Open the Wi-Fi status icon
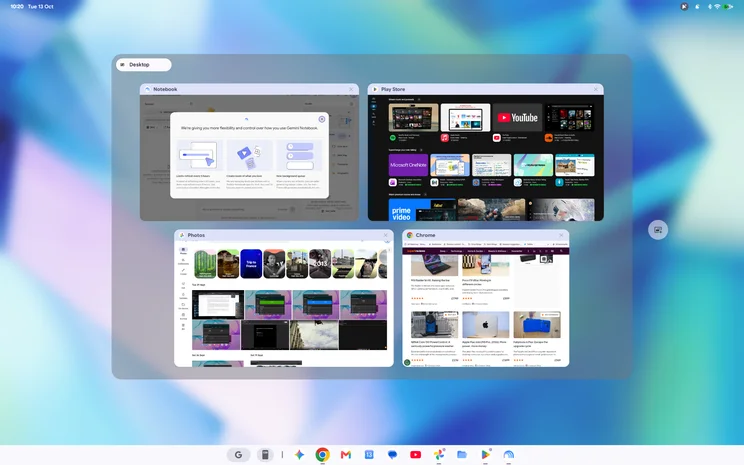This screenshot has height=465, width=744. pyautogui.click(x=717, y=7)
